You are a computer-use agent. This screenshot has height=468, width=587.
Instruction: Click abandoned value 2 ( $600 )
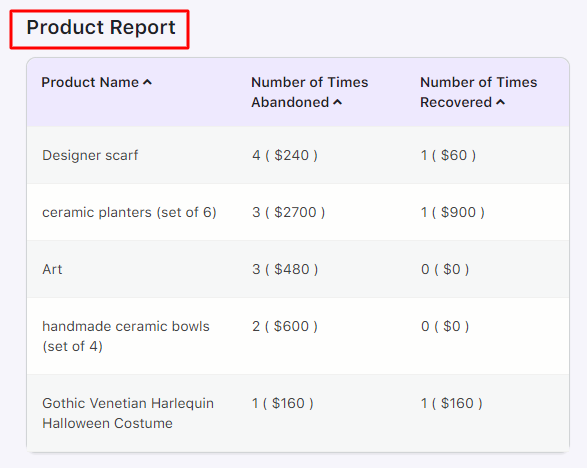tap(285, 326)
